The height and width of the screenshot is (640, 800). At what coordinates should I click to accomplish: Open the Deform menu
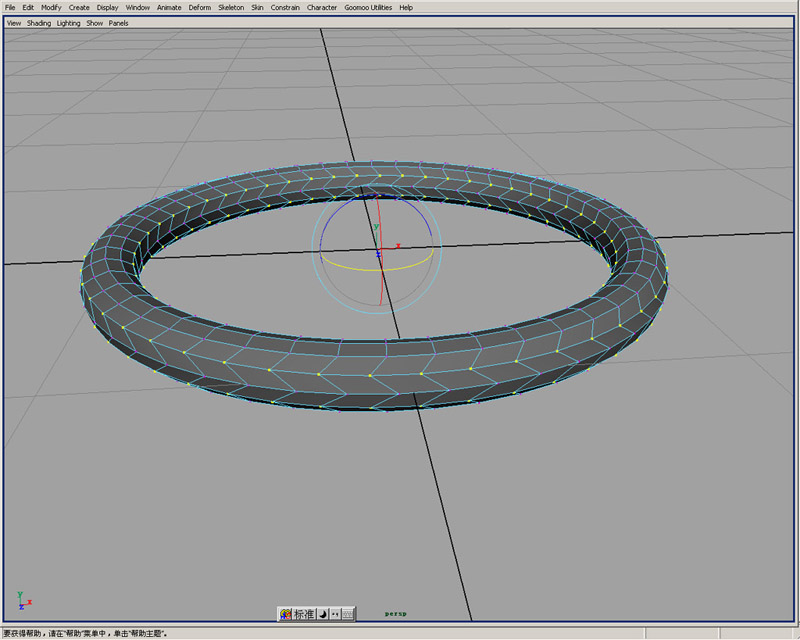click(x=199, y=8)
